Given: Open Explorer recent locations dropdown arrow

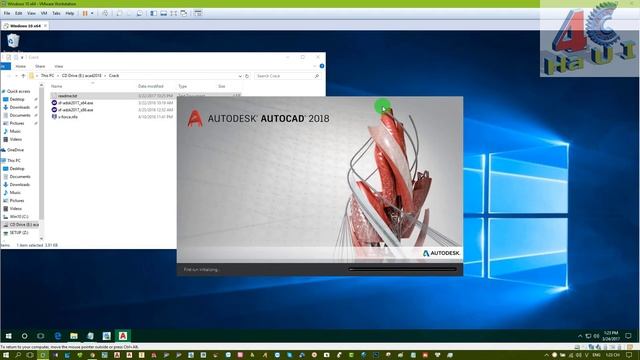Looking at the screenshot, I should click(x=17, y=76).
